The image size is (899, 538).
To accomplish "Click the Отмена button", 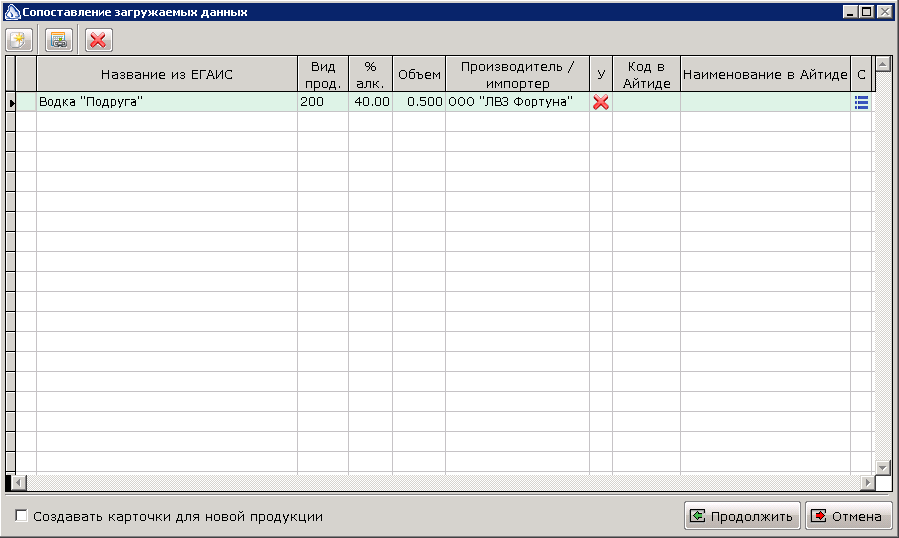I will point(849,516).
